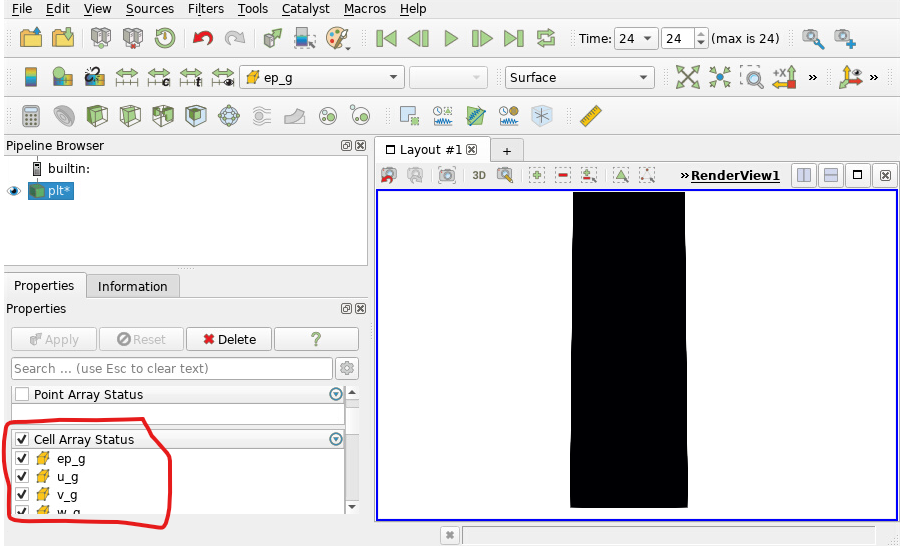
Task: Click the Ruler tool icon
Action: [x=591, y=116]
